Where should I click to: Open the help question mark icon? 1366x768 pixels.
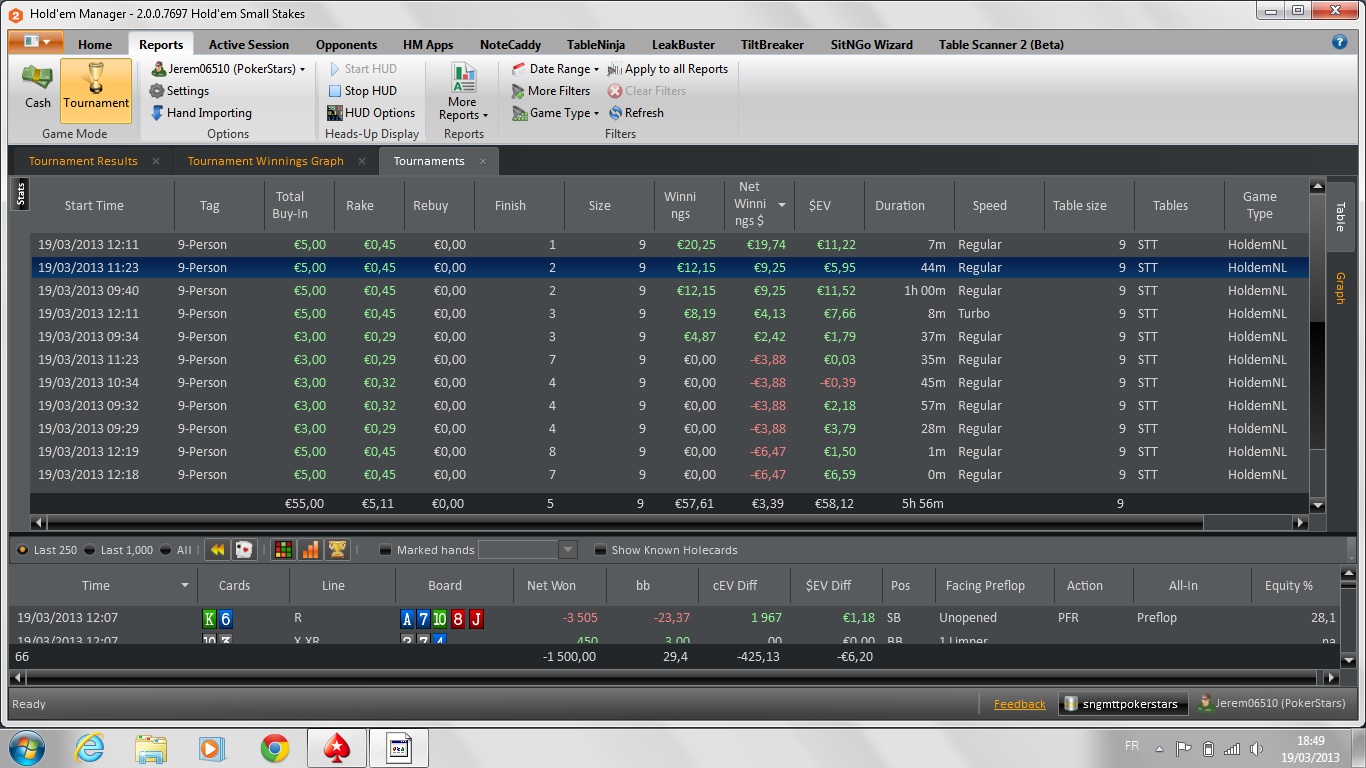click(1340, 42)
